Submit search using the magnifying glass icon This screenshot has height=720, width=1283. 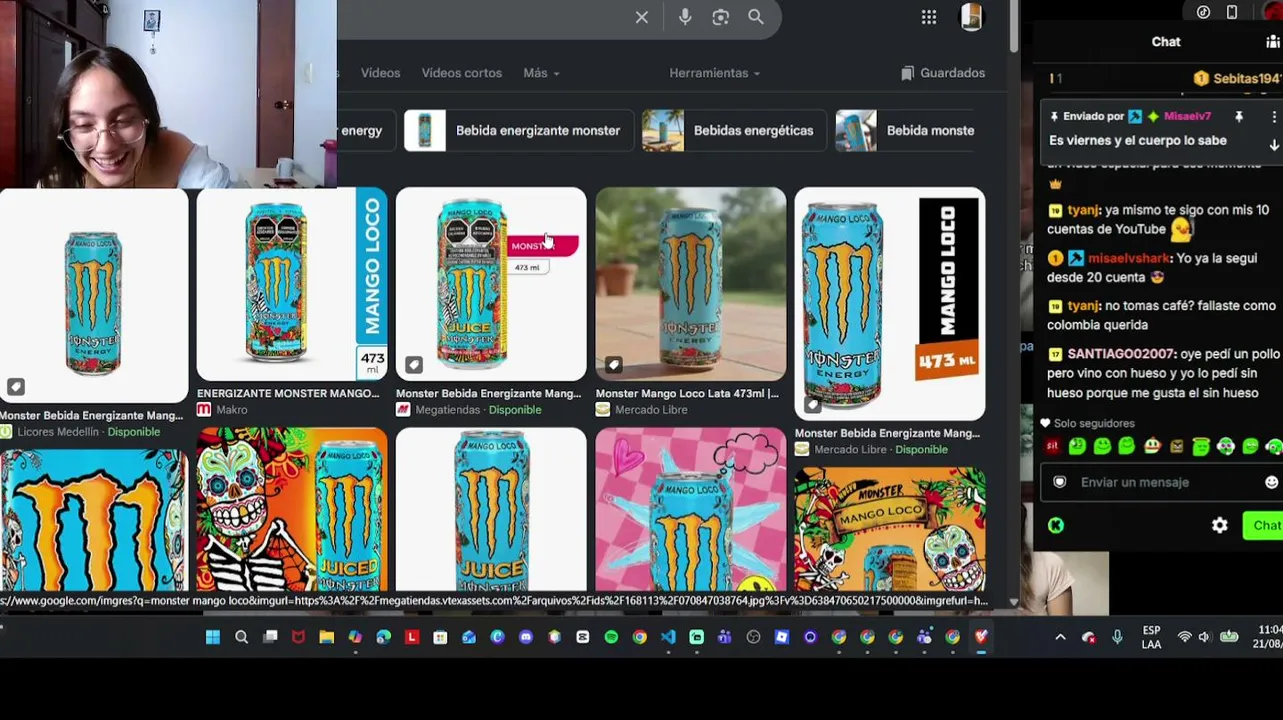[x=756, y=17]
